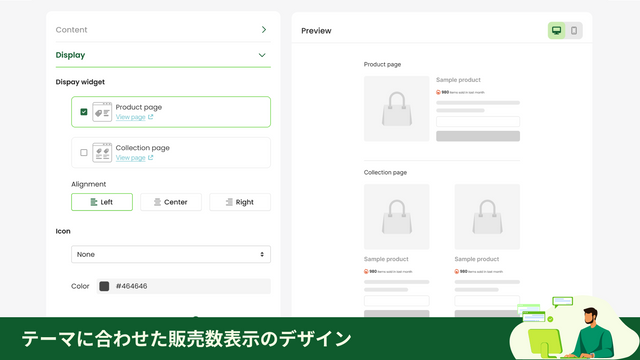
Task: Click the Alignment label
Action: 89,184
